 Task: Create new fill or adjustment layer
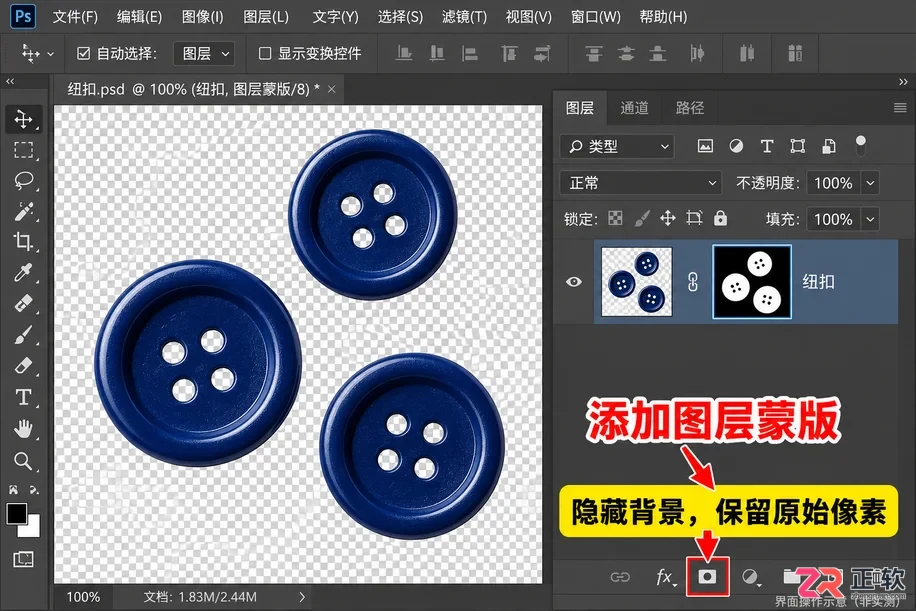(751, 577)
